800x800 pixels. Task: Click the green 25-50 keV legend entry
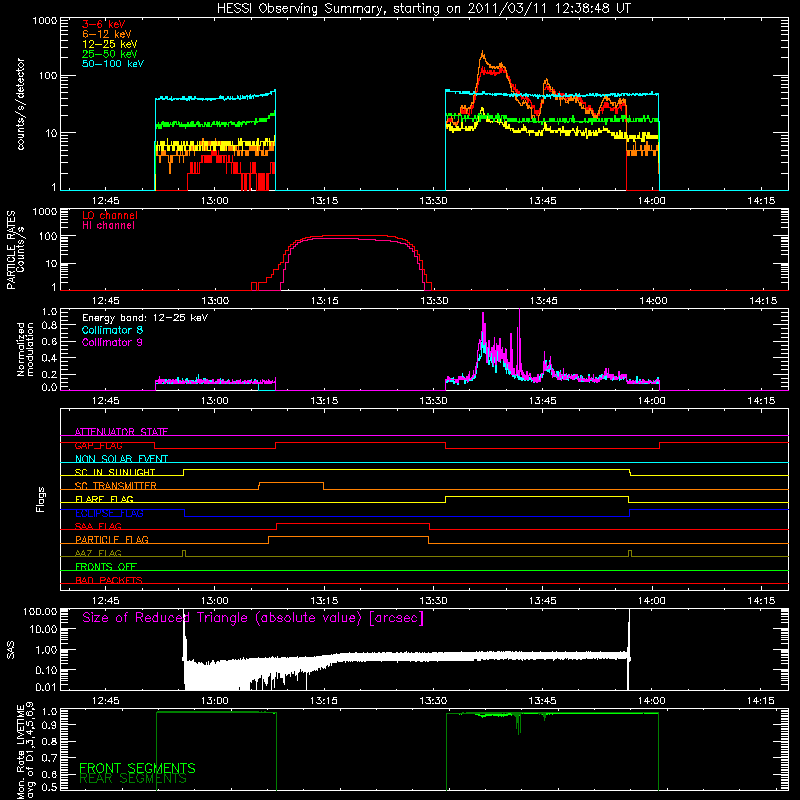tap(110, 54)
